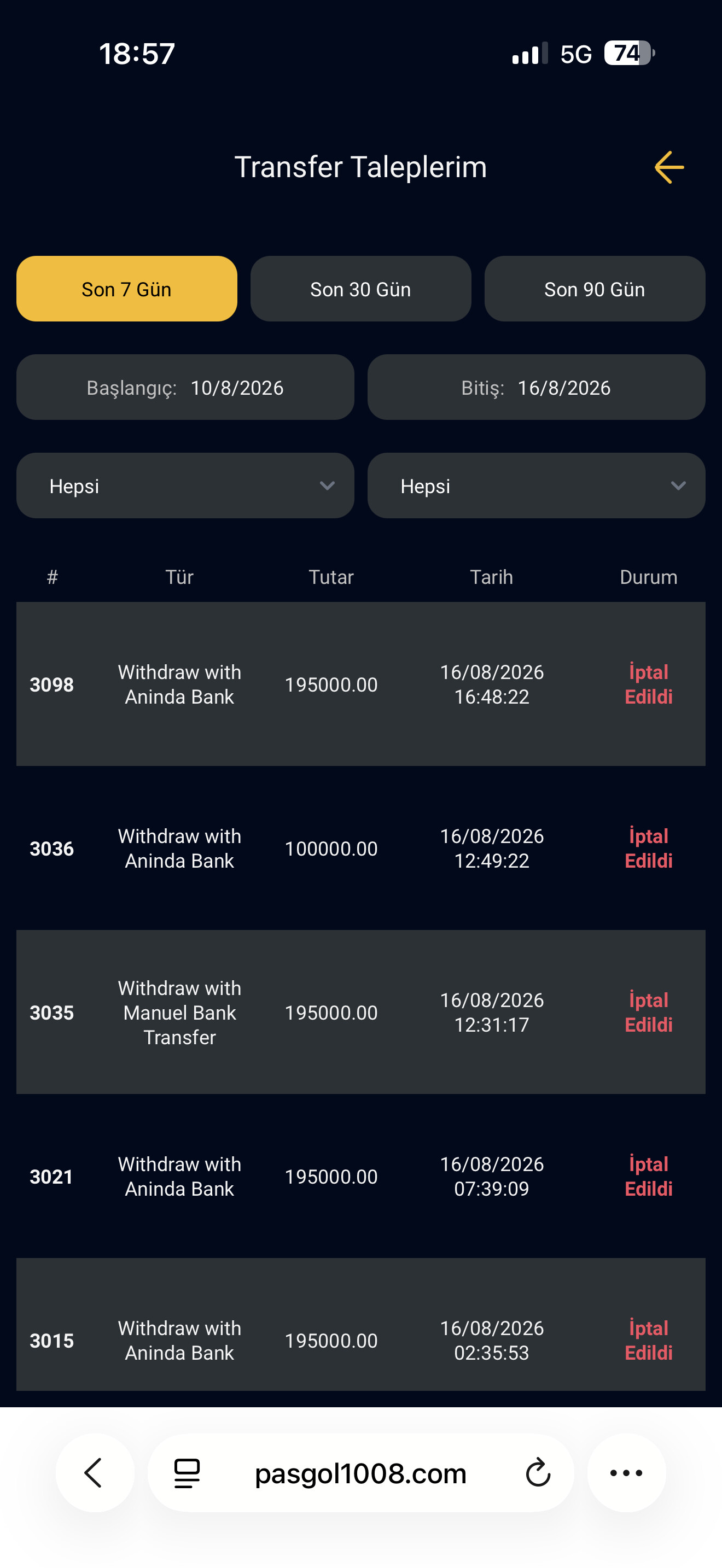Open the page tabs/reader icon
The height and width of the screenshot is (1568, 722).
pyautogui.click(x=187, y=1473)
